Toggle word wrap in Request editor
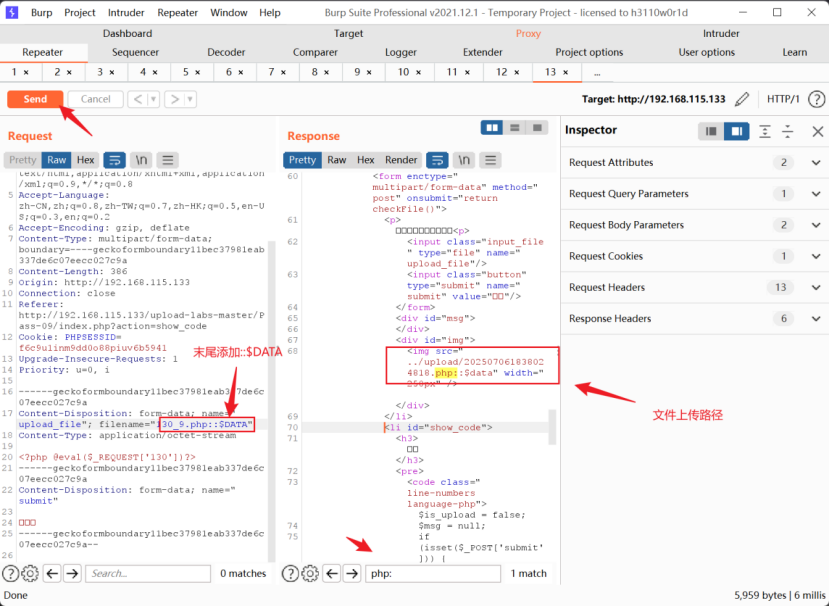The image size is (830, 606). pos(114,160)
